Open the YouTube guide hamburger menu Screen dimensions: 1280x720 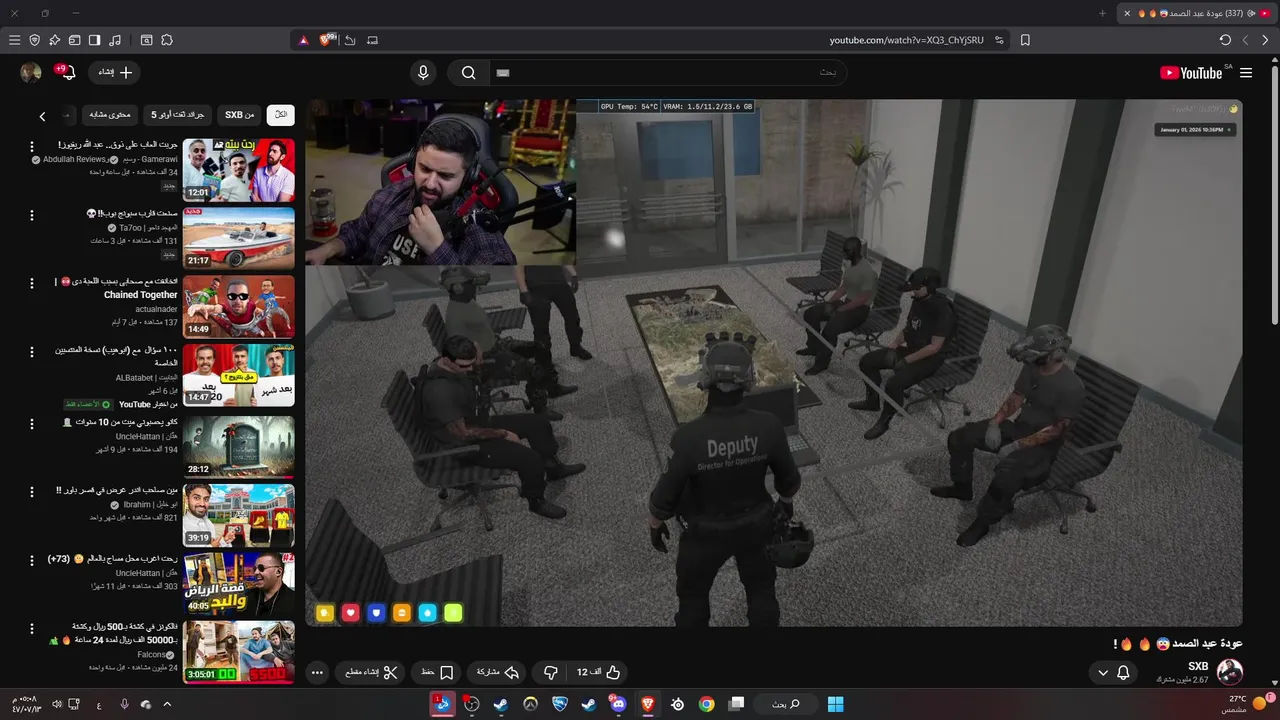pos(1246,72)
